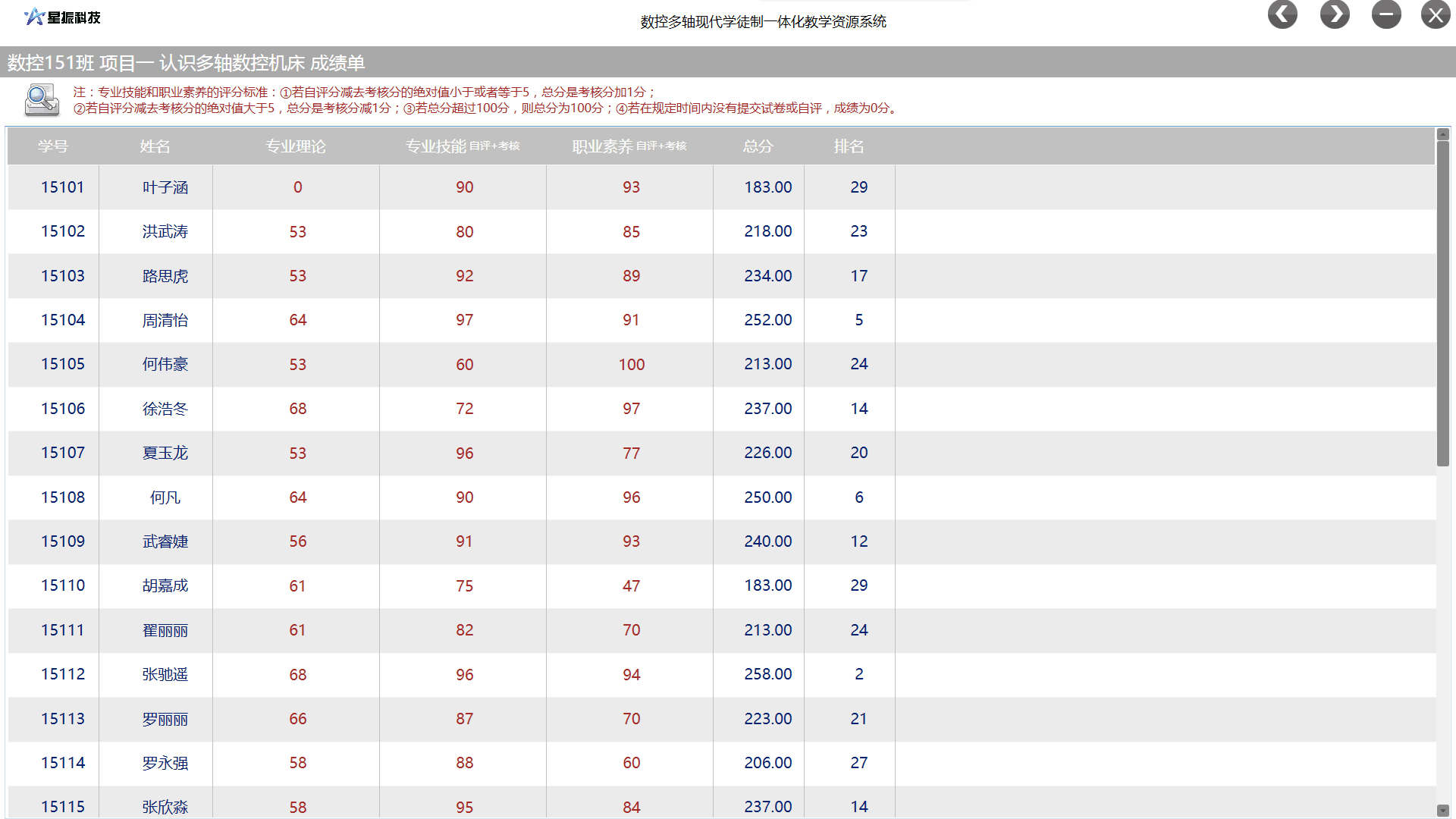
Task: Minimize the window with the dash icon
Action: point(1386,14)
